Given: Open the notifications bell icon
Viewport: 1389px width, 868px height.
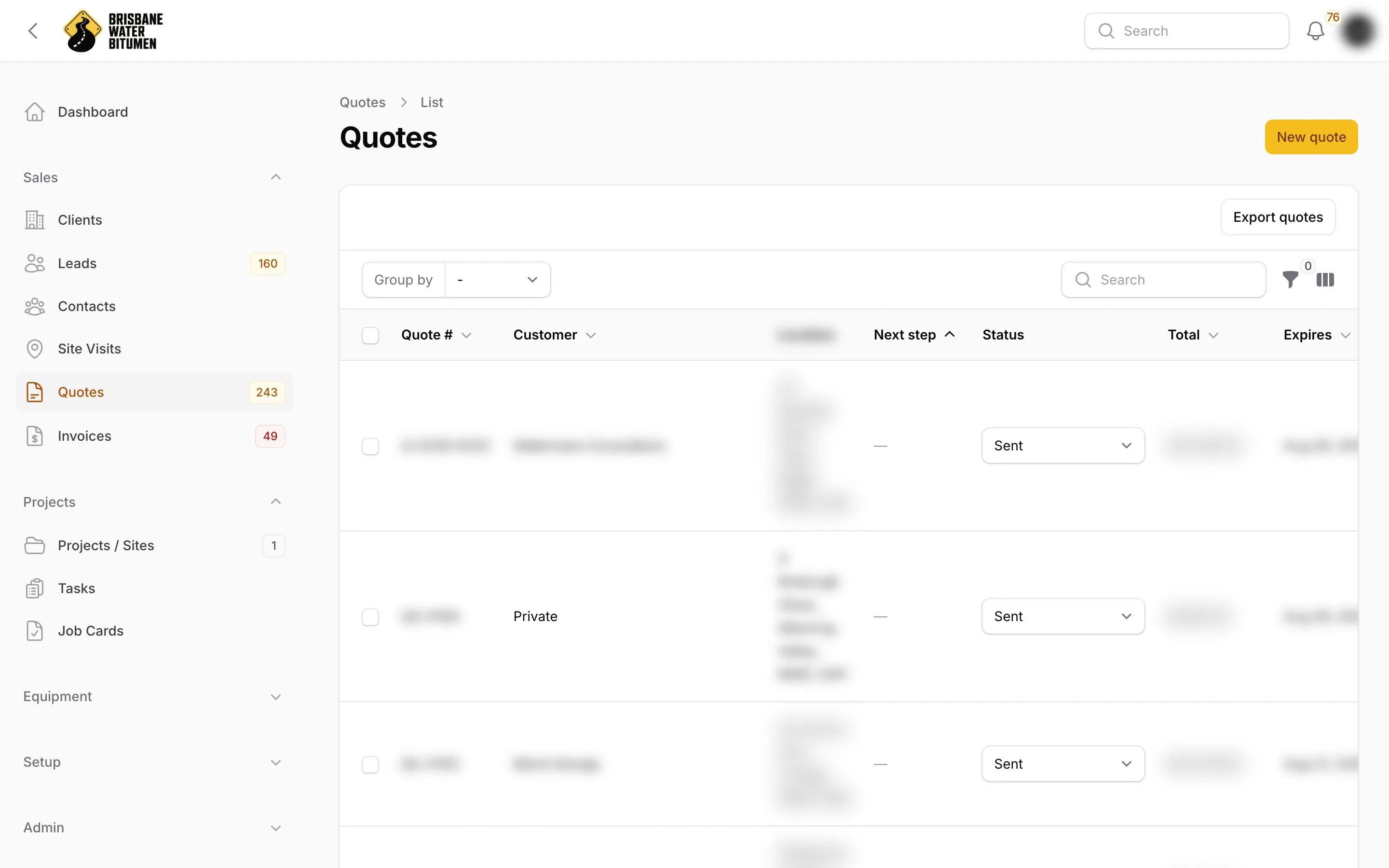Looking at the screenshot, I should pyautogui.click(x=1315, y=31).
